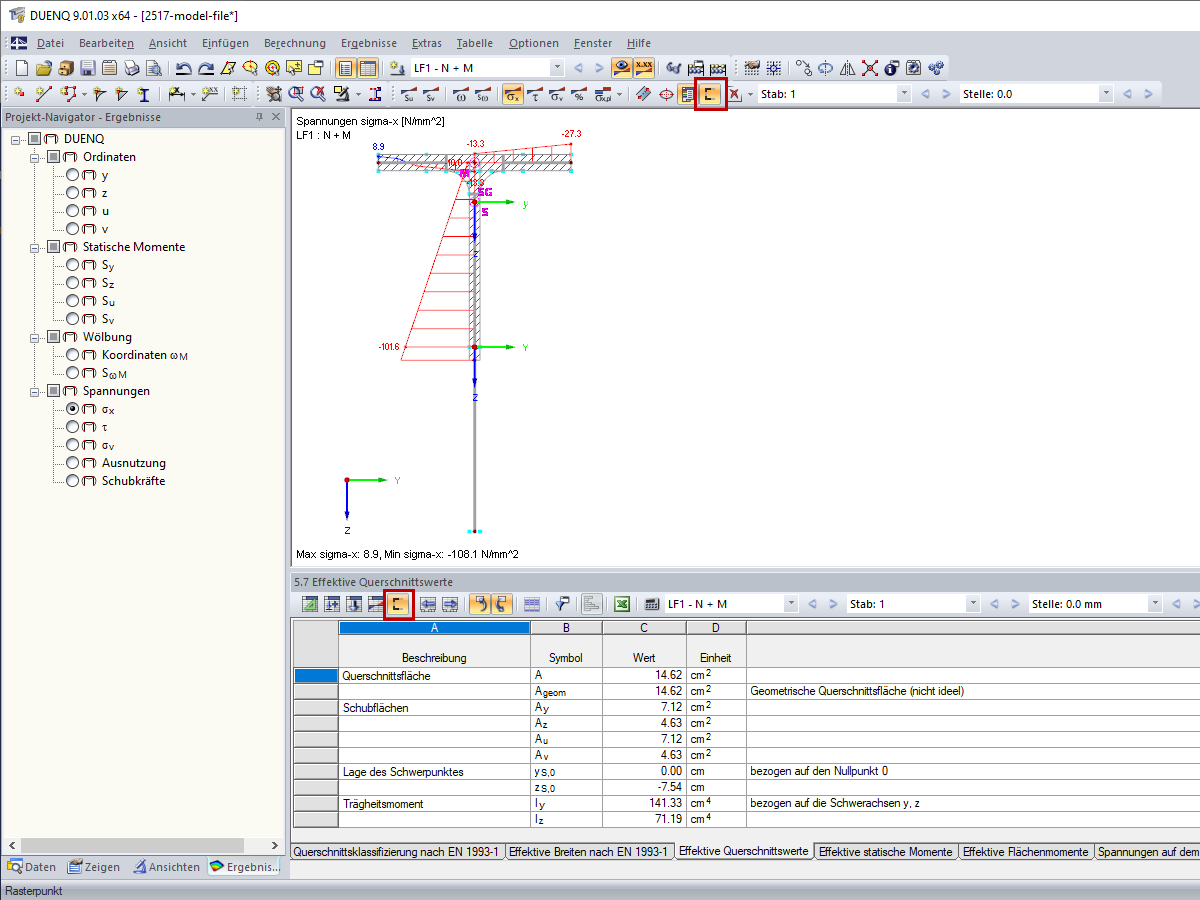Image resolution: width=1200 pixels, height=900 pixels.
Task: Toggle display of result values (x.xx icon)
Action: [x=645, y=68]
